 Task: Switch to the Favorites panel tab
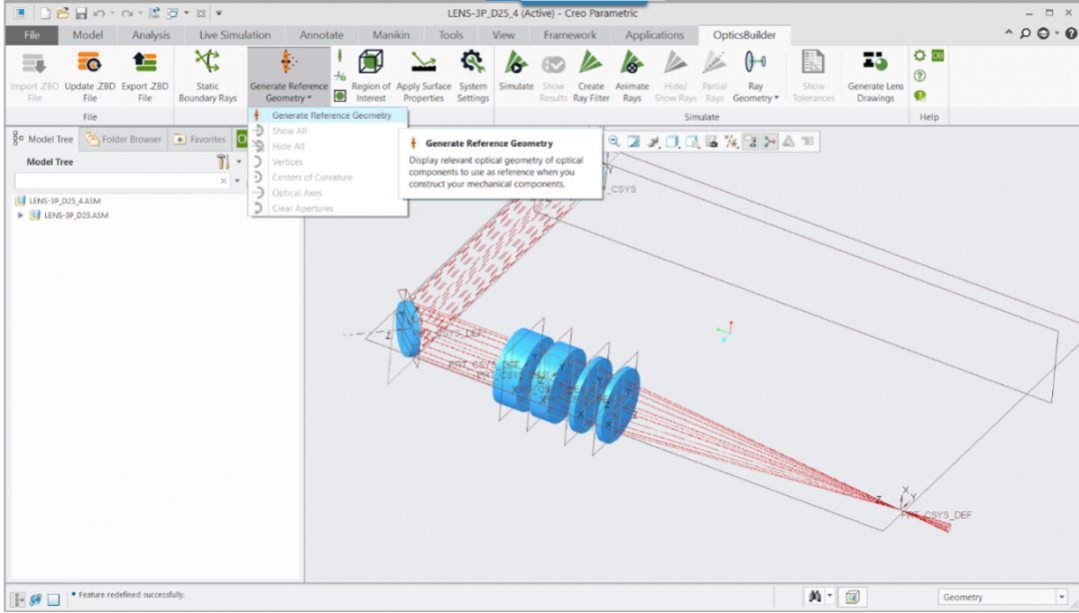coord(200,139)
